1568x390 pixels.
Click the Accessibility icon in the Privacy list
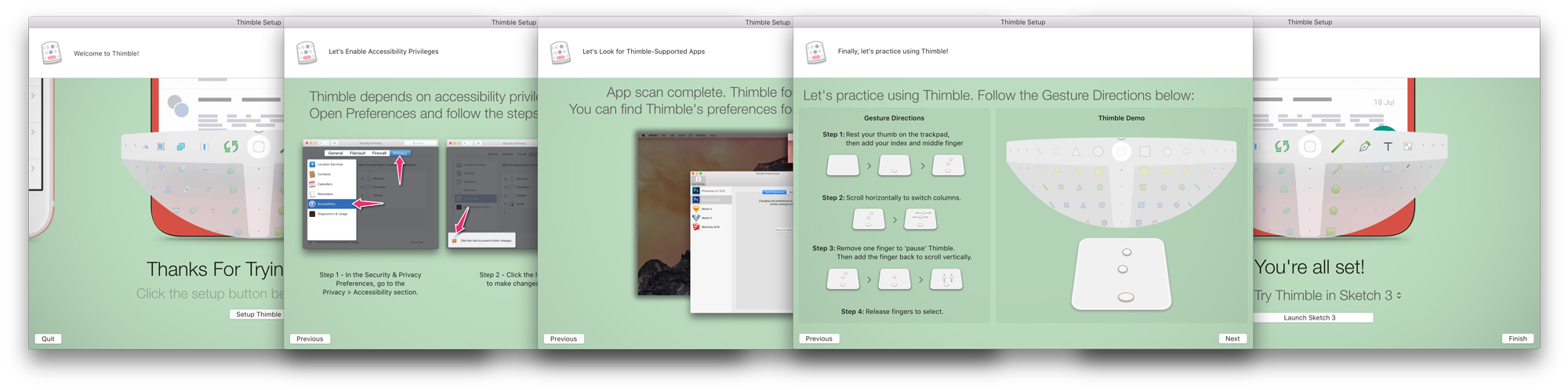click(x=312, y=204)
